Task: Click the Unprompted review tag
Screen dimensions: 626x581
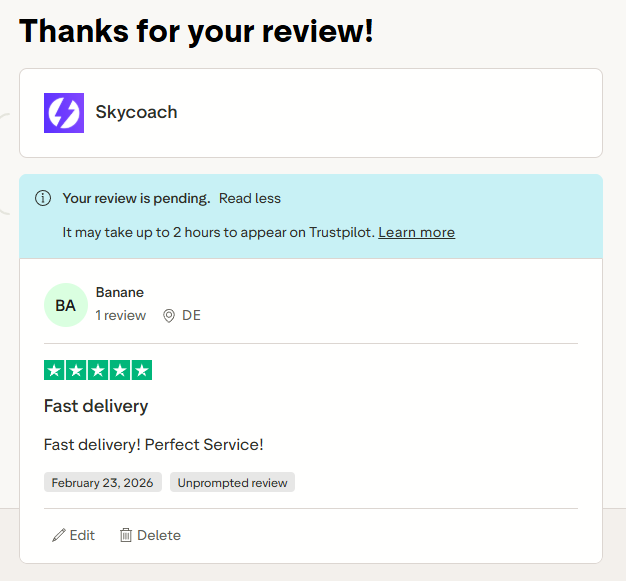Action: coord(232,482)
